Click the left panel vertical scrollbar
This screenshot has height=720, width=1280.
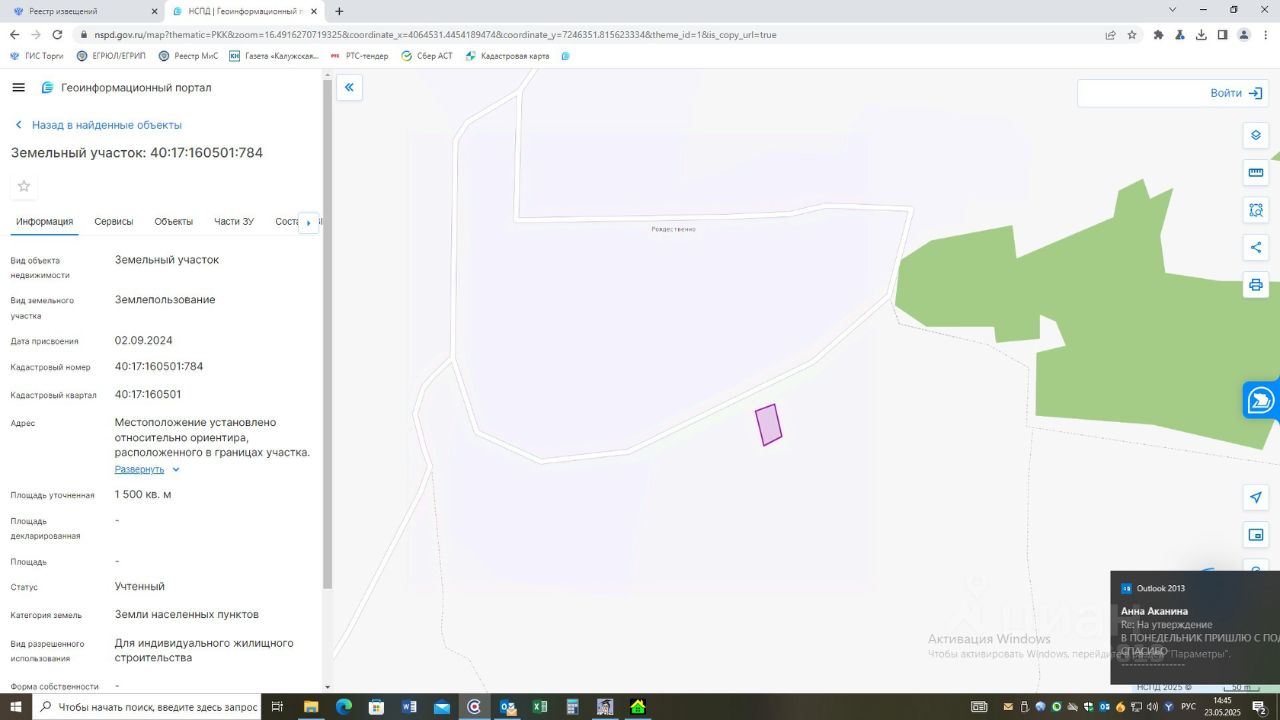click(x=327, y=335)
